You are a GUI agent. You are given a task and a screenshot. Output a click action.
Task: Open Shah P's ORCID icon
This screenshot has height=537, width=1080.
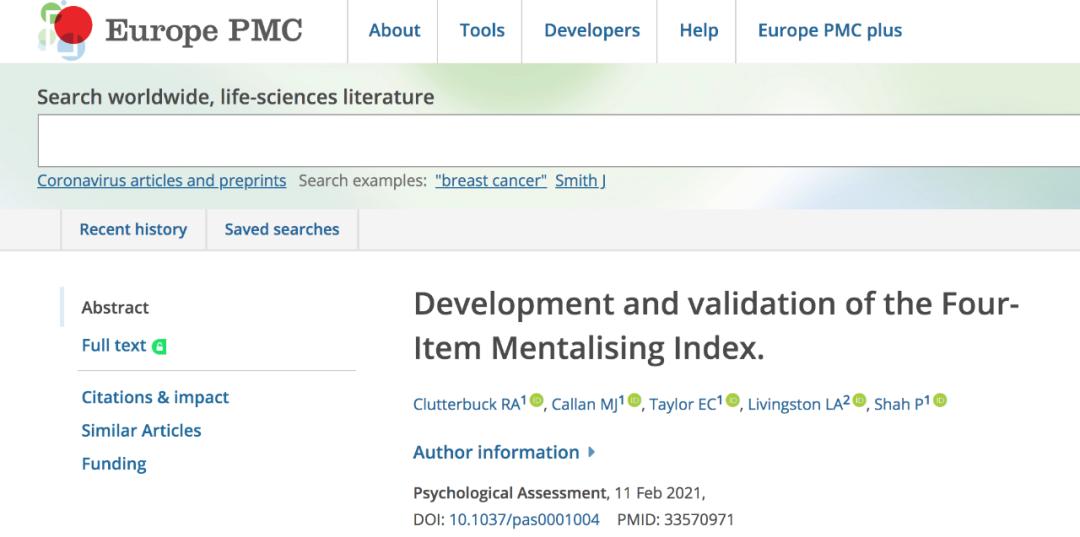tap(939, 402)
